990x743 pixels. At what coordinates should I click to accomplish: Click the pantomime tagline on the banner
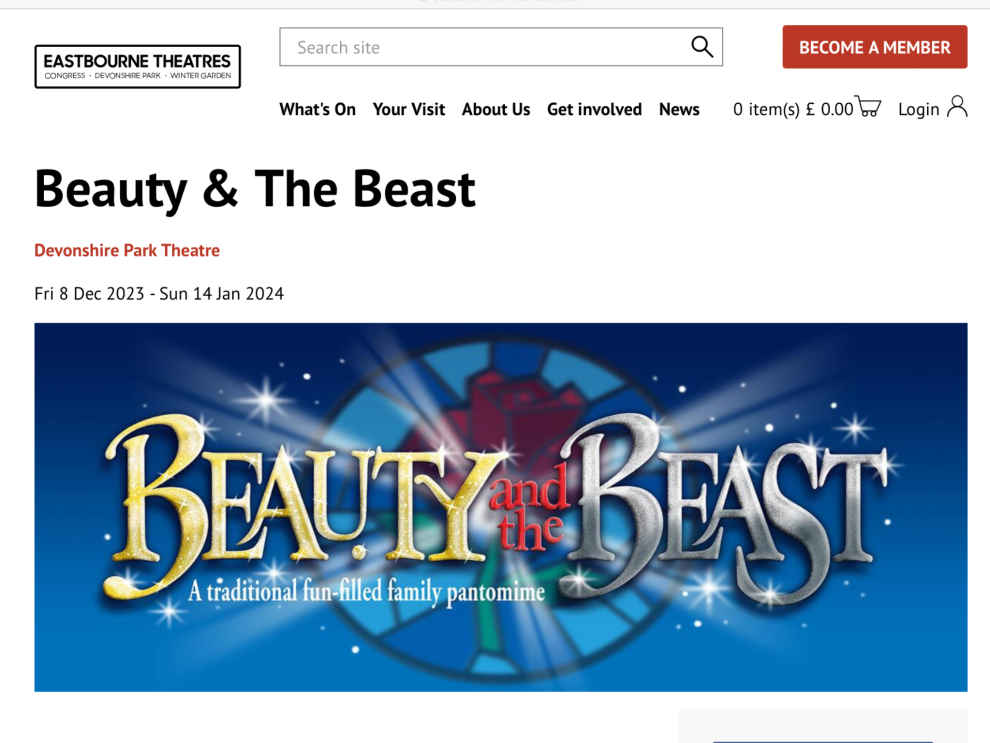pyautogui.click(x=366, y=592)
